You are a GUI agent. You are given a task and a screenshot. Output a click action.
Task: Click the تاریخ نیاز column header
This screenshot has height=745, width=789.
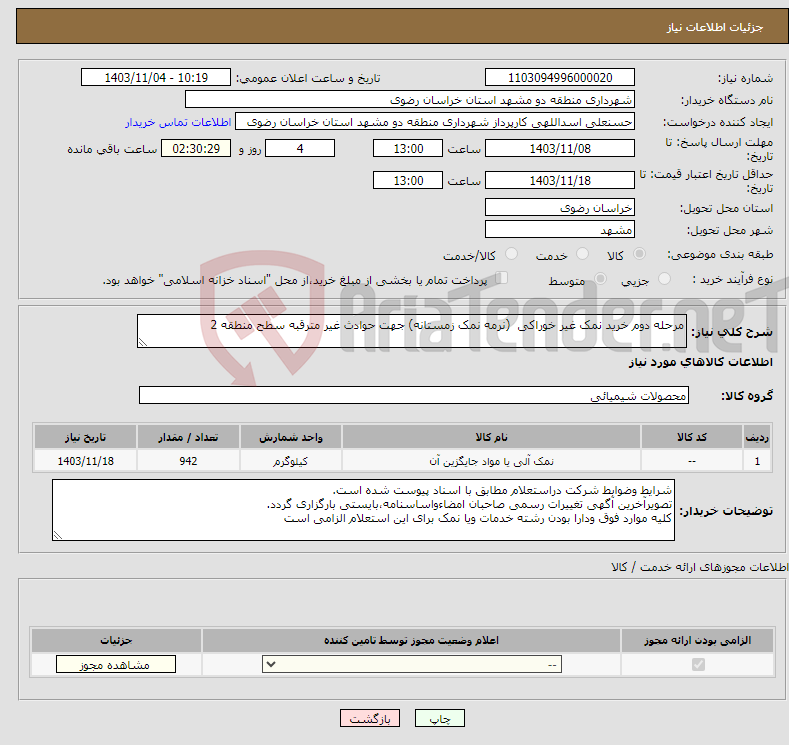85,437
